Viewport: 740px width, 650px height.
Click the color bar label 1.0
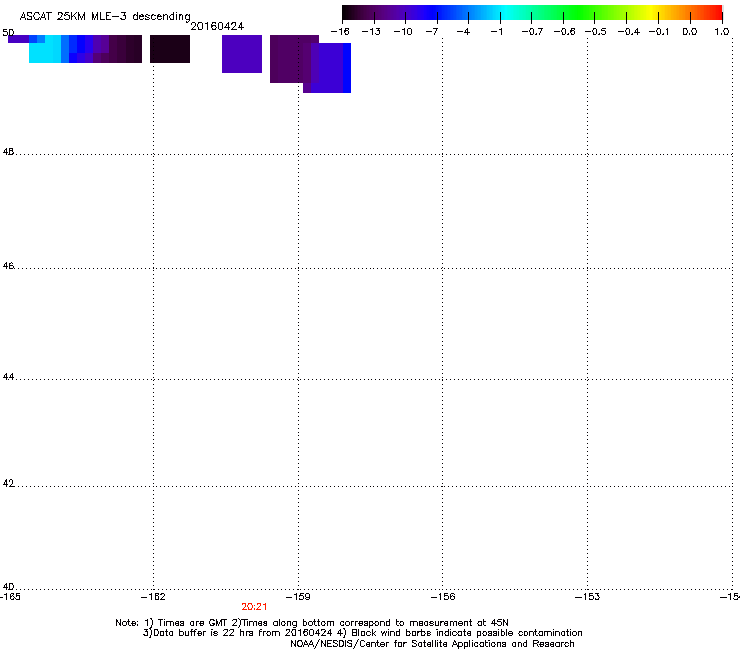point(722,32)
